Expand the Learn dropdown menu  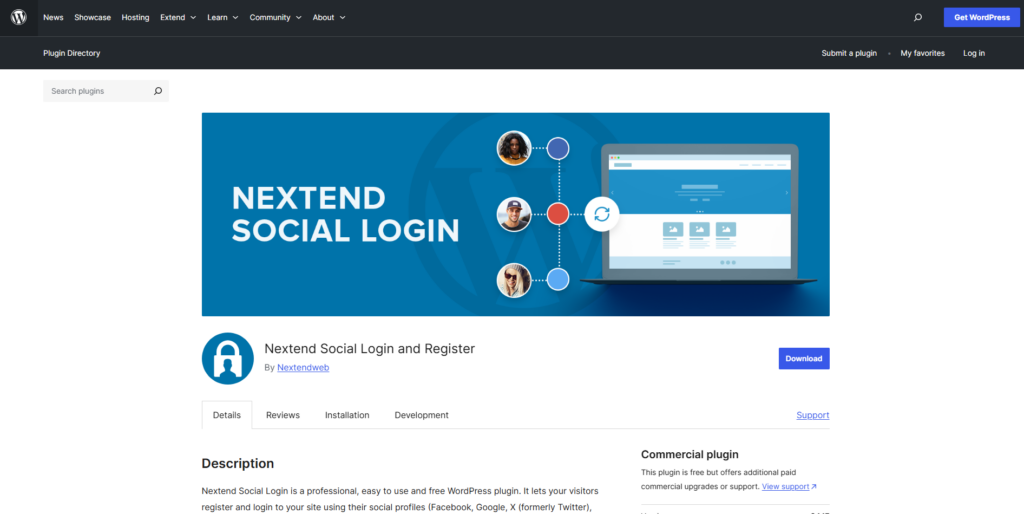pyautogui.click(x=223, y=18)
